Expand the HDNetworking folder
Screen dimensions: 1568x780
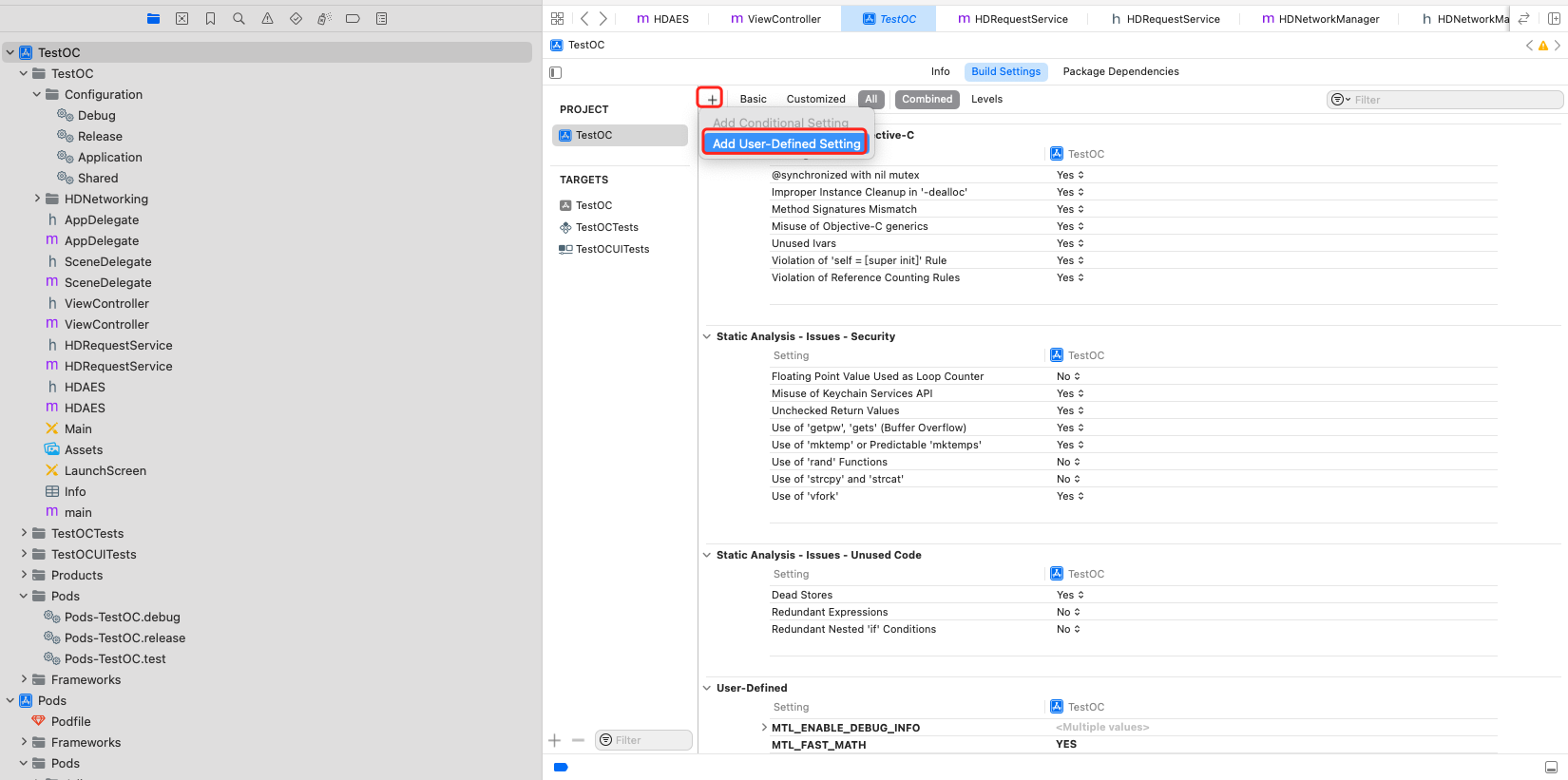(37, 199)
